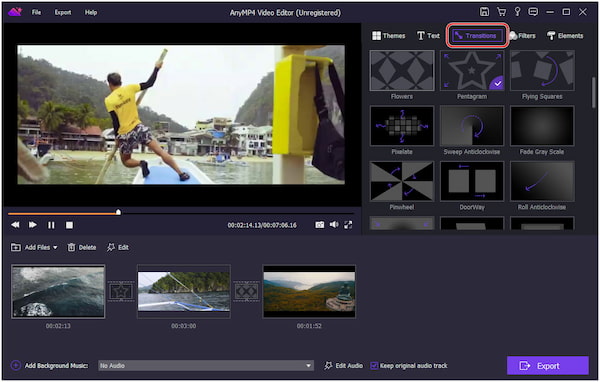This screenshot has height=382, width=600.
Task: Choose the Flowers transition
Action: 402,71
